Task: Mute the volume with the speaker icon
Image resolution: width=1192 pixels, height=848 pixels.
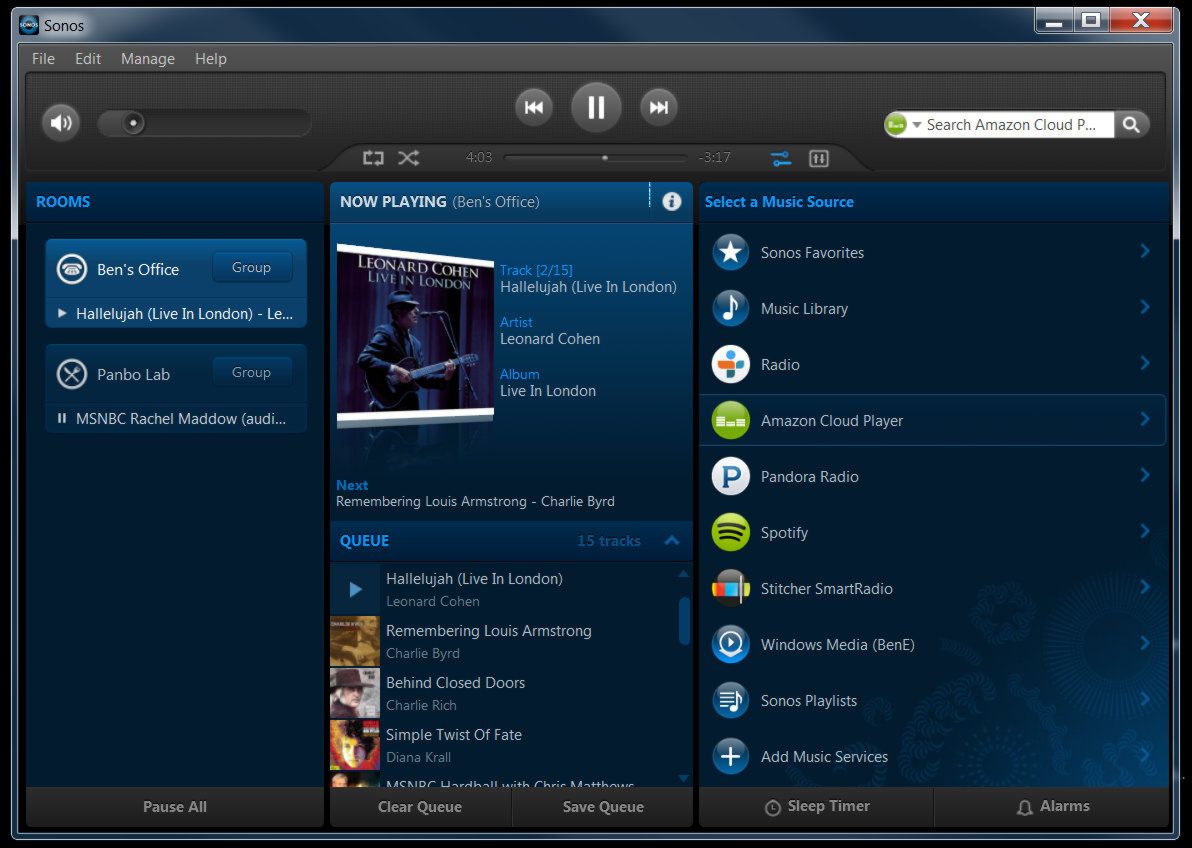Action: (x=61, y=122)
